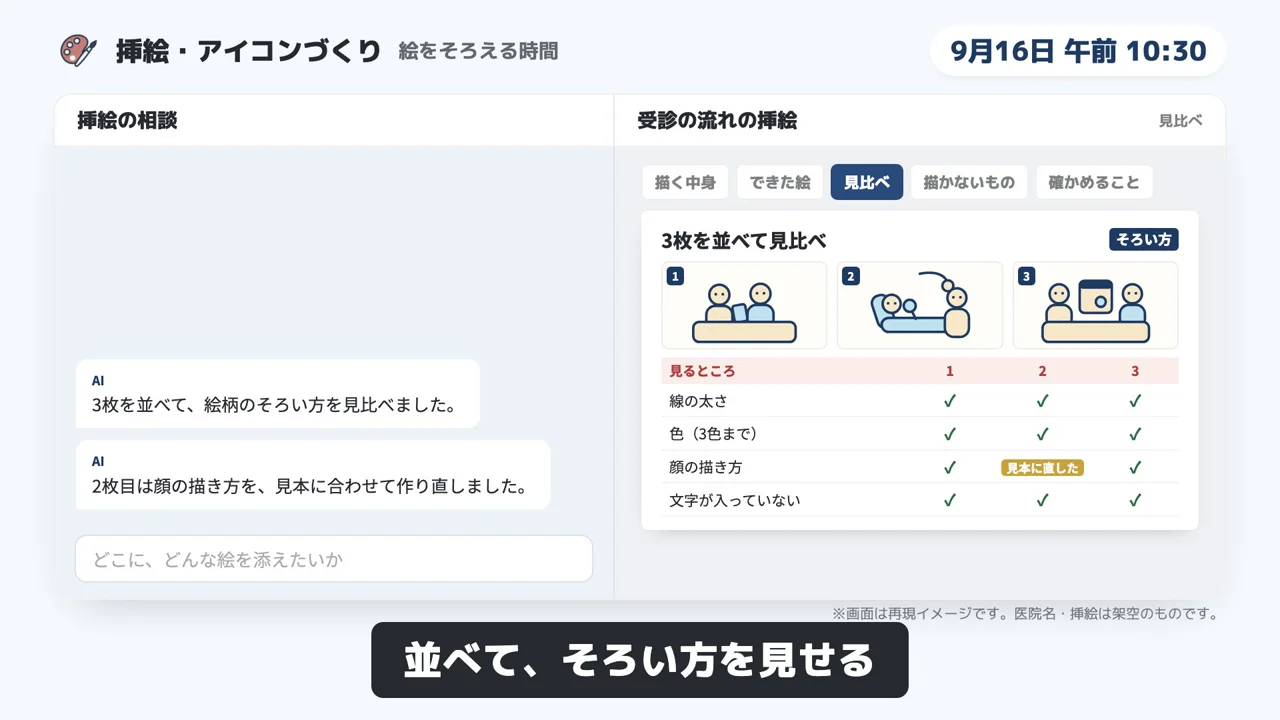
Task: Select the 線の太さ row label
Action: [699, 401]
